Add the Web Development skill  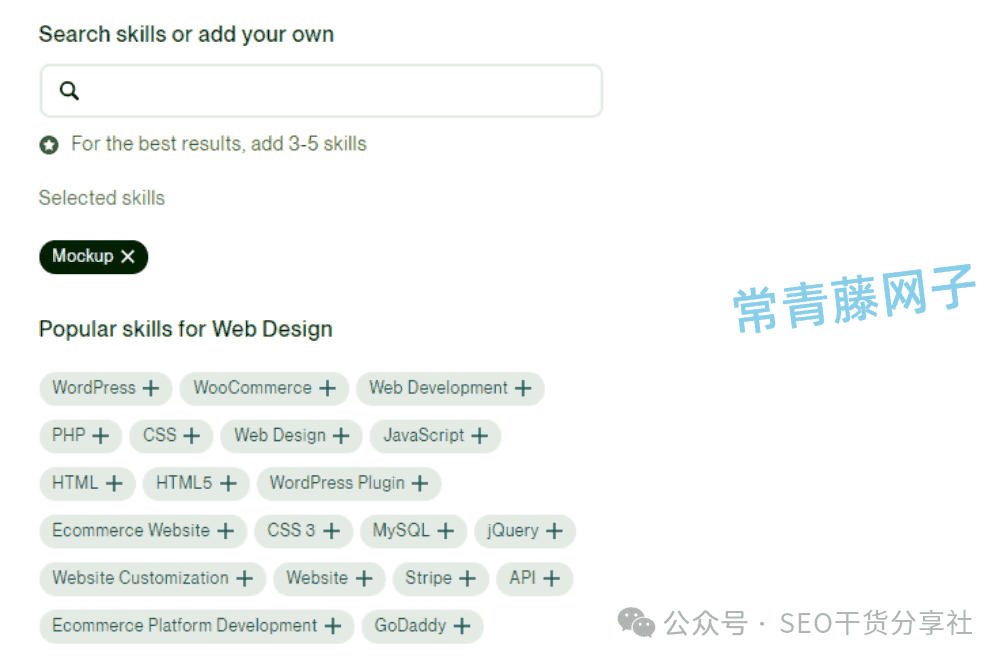(x=450, y=388)
